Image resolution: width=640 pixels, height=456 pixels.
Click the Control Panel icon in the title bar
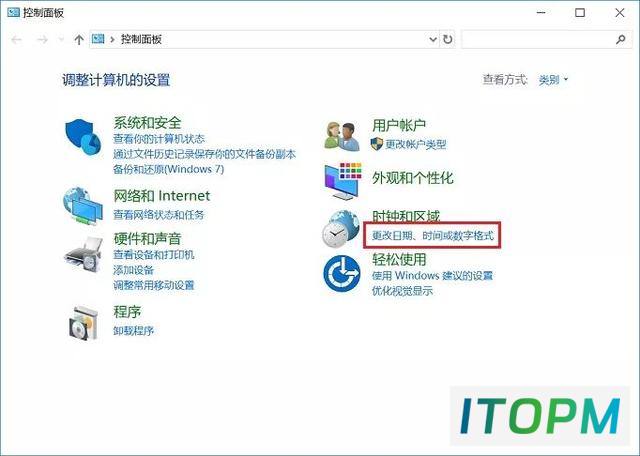pyautogui.click(x=13, y=12)
